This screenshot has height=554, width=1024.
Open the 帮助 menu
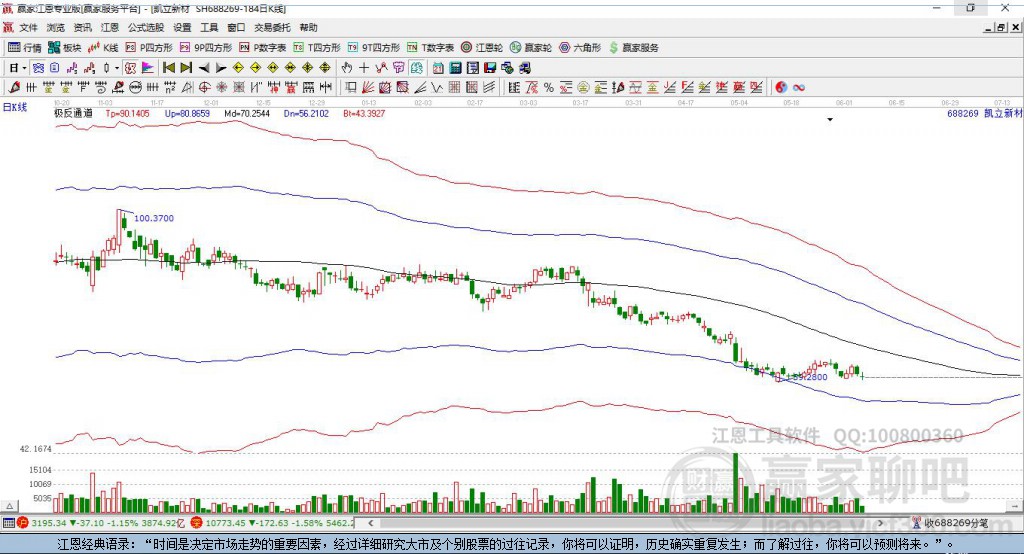[x=308, y=27]
